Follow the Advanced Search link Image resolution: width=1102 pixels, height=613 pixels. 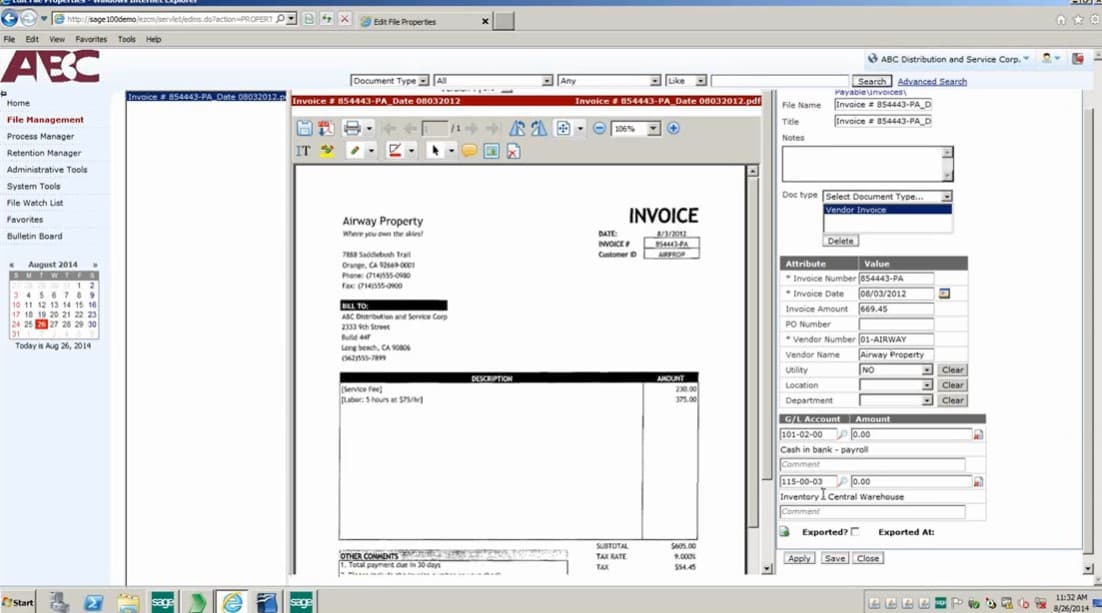932,81
